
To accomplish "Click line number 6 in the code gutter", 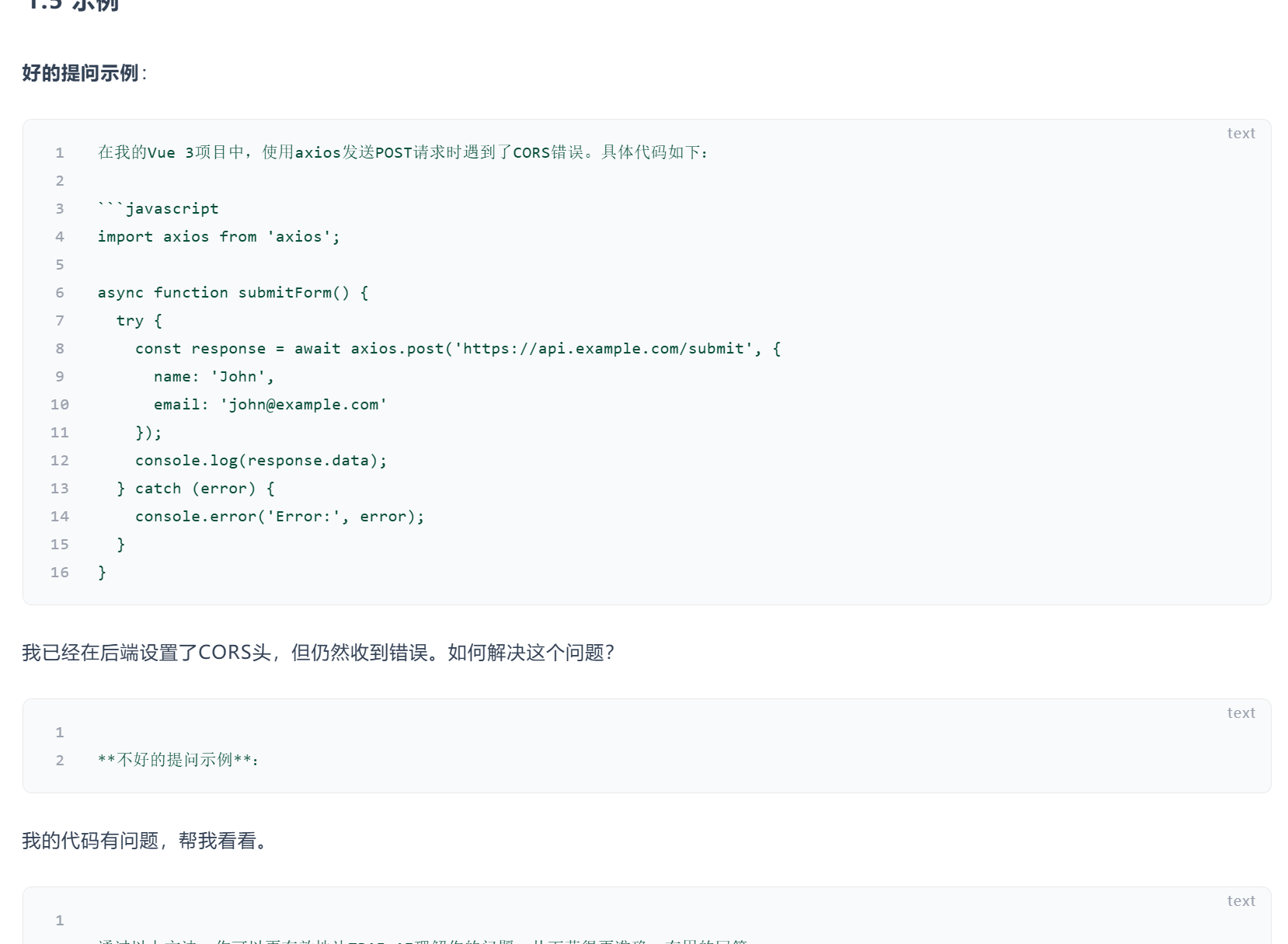I will click(60, 292).
